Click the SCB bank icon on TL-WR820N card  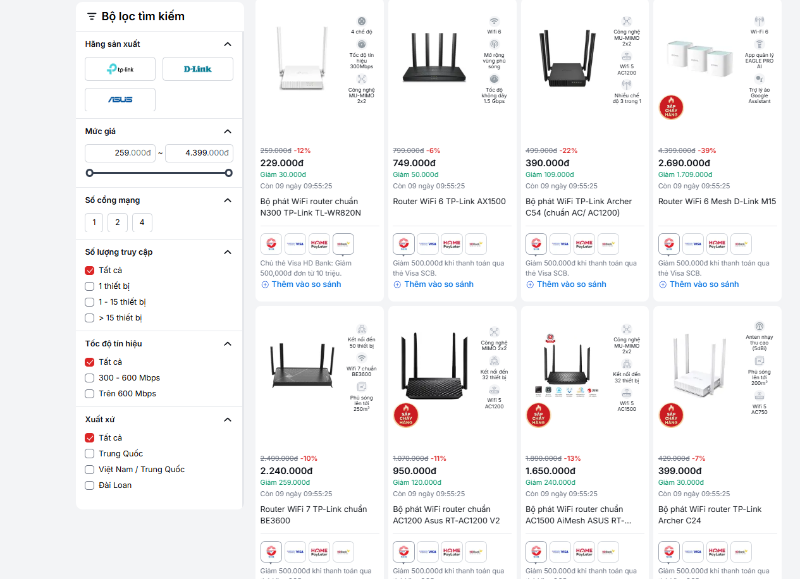(271, 243)
